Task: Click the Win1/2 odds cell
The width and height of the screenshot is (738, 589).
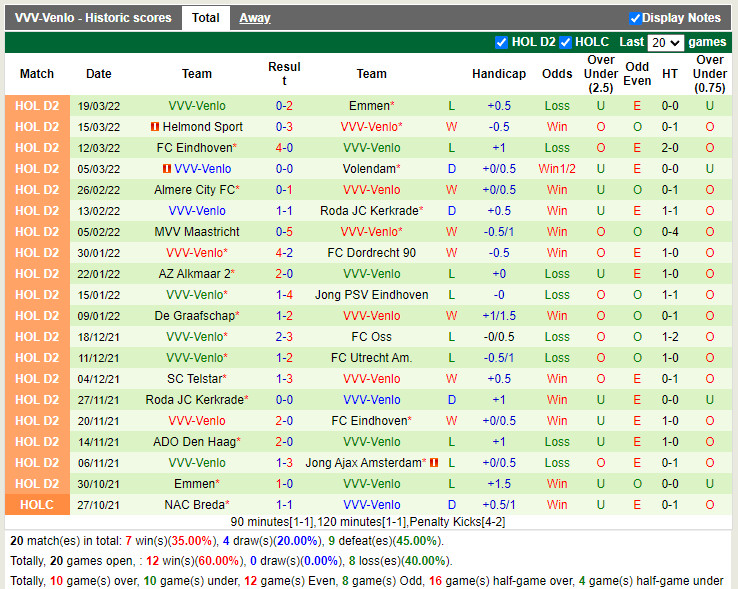Action: point(557,169)
